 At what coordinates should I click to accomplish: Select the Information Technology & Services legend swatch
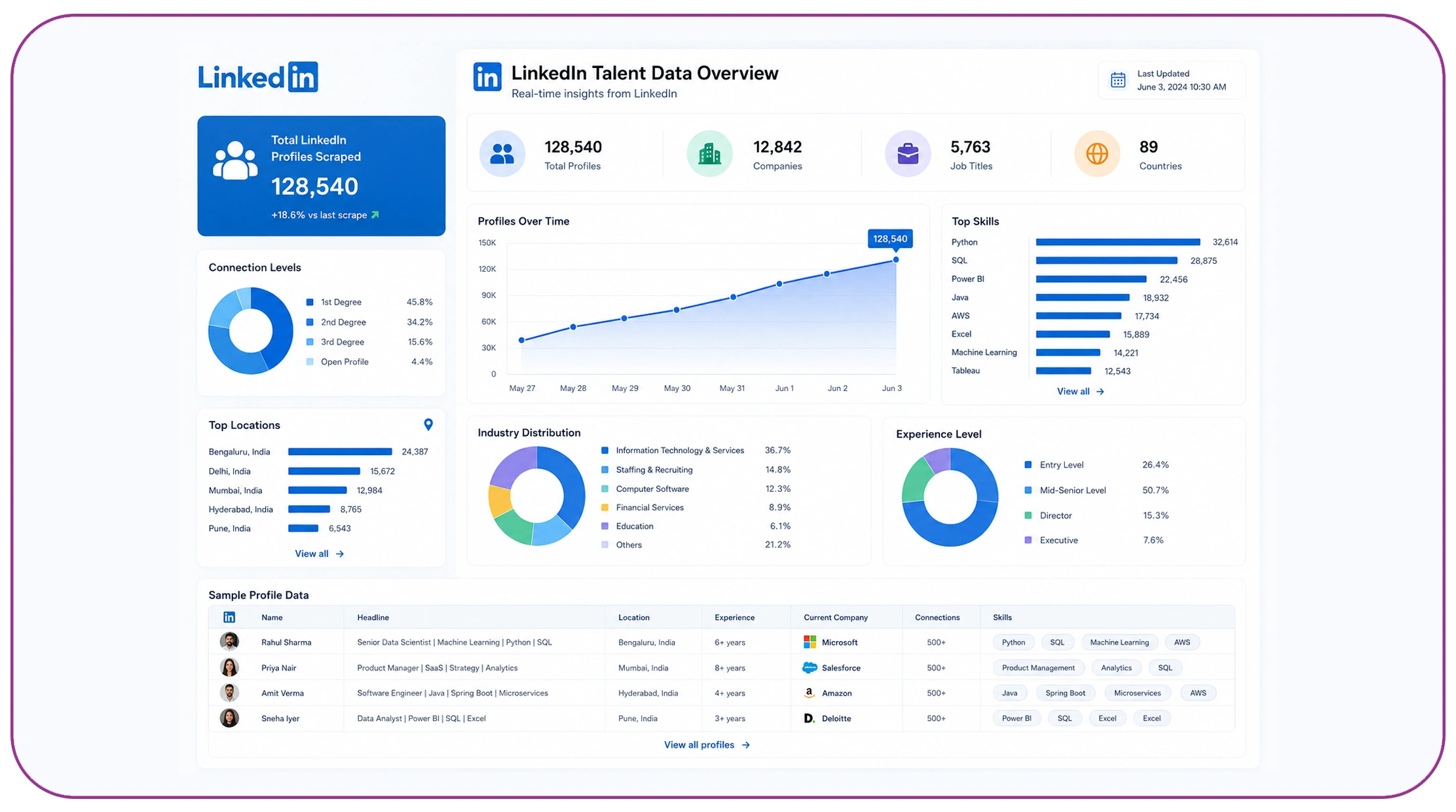[605, 451]
